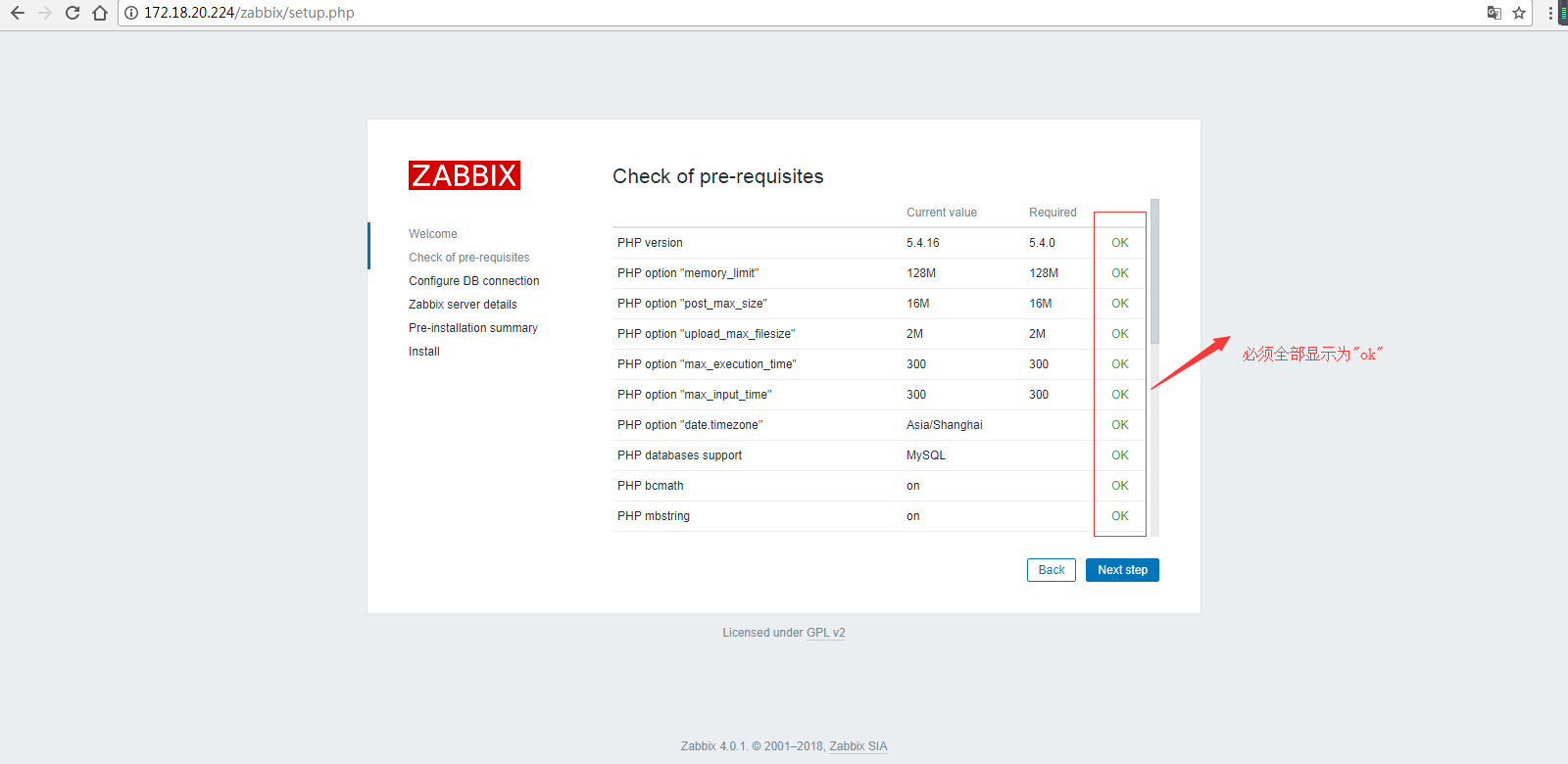Screen dimensions: 1568x764
Task: Click the "PHP version" row label
Action: click(x=650, y=243)
